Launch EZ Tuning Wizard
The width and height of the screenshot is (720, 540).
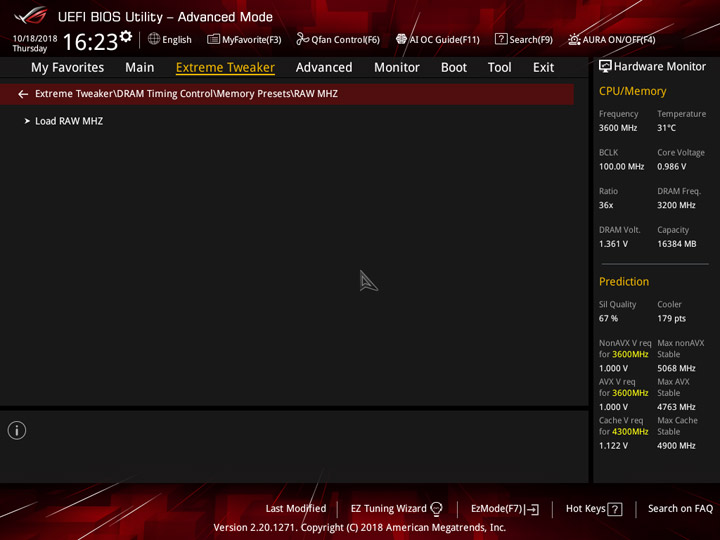coord(388,508)
